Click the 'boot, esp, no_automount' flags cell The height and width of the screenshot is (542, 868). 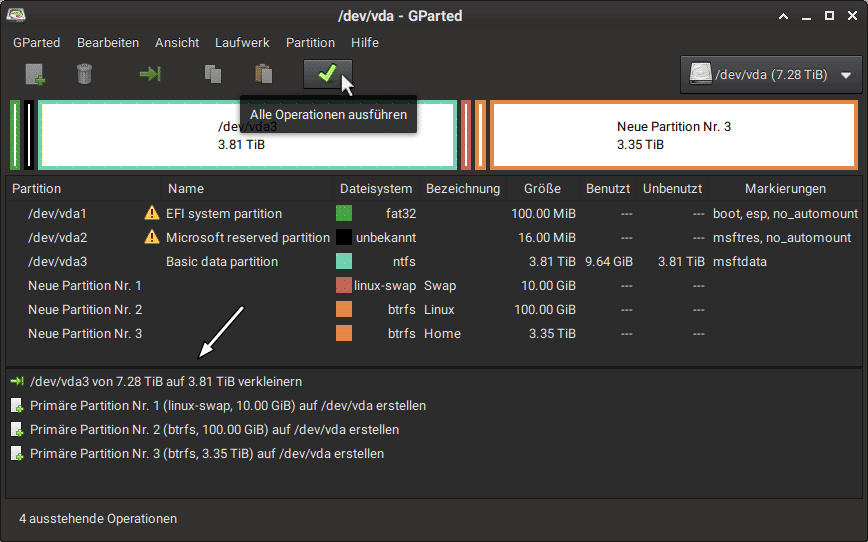(785, 214)
